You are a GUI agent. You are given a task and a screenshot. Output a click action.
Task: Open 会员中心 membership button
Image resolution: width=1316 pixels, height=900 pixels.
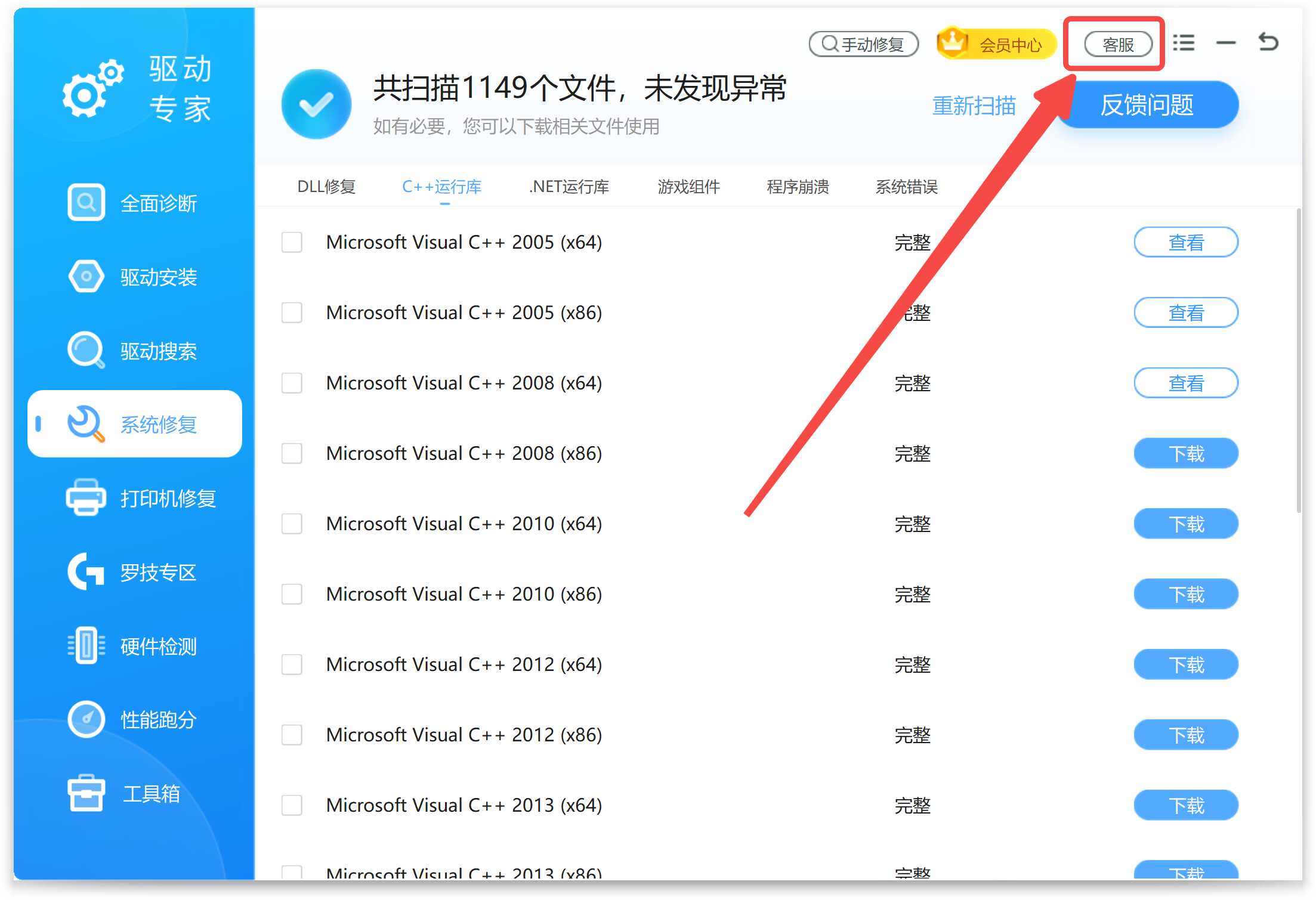pos(997,44)
